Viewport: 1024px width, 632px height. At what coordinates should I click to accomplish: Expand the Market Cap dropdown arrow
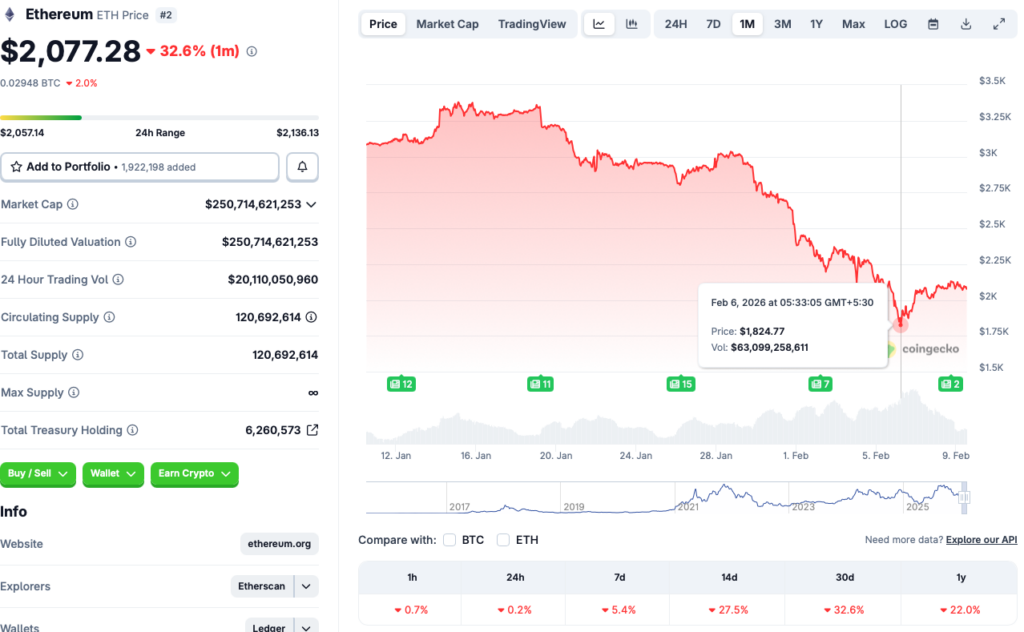(310, 204)
